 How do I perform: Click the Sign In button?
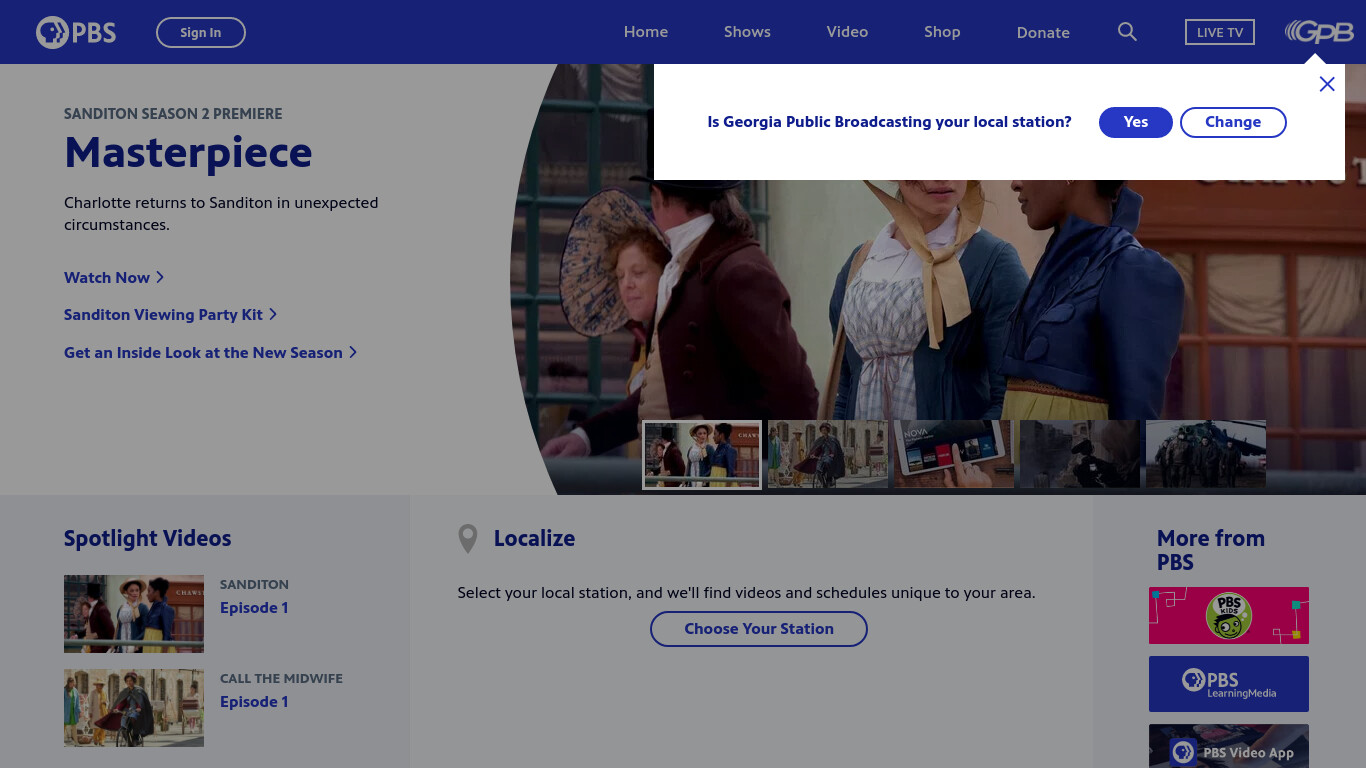pos(201,32)
